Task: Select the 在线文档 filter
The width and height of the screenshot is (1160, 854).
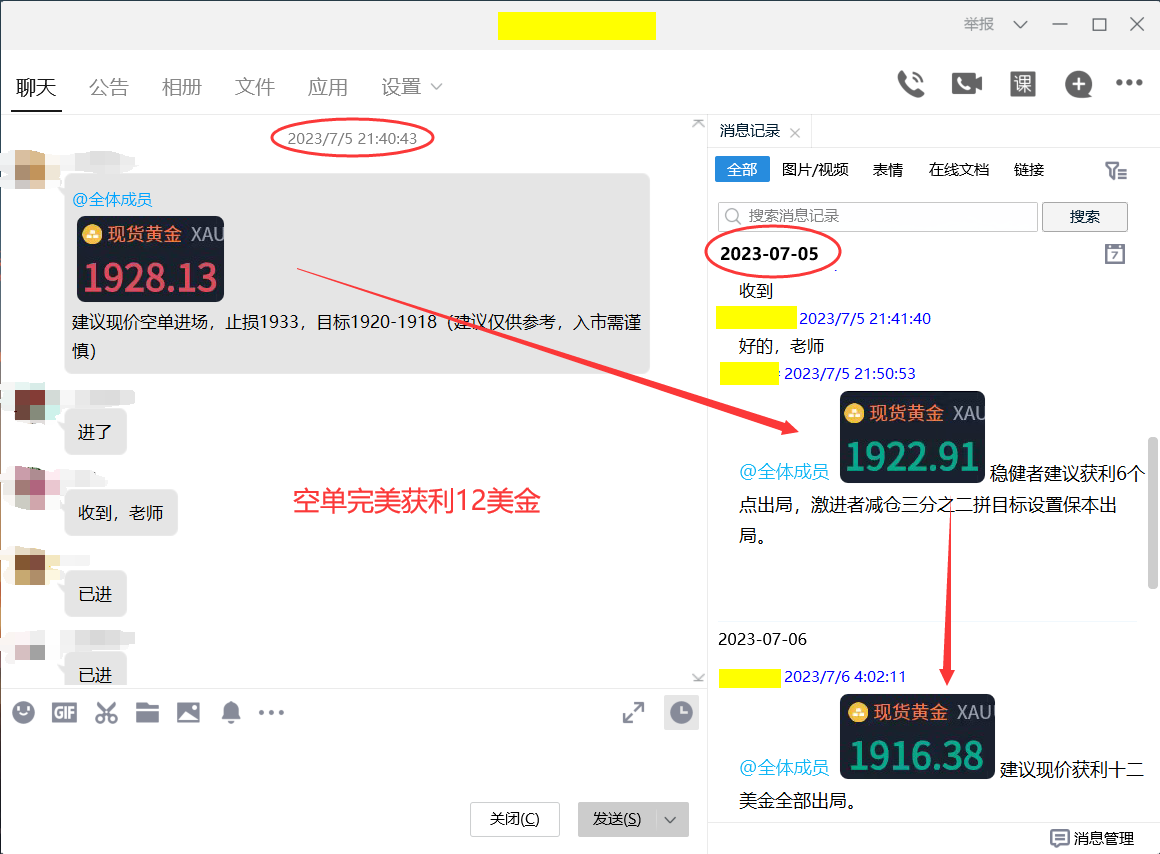Action: point(959,169)
